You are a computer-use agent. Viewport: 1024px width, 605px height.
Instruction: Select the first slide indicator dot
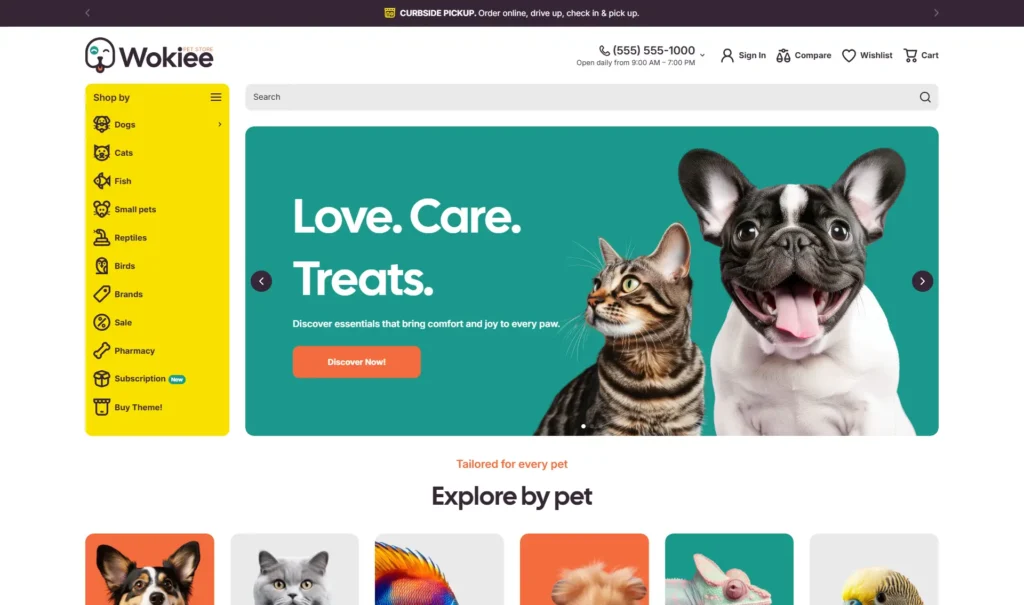tap(583, 426)
